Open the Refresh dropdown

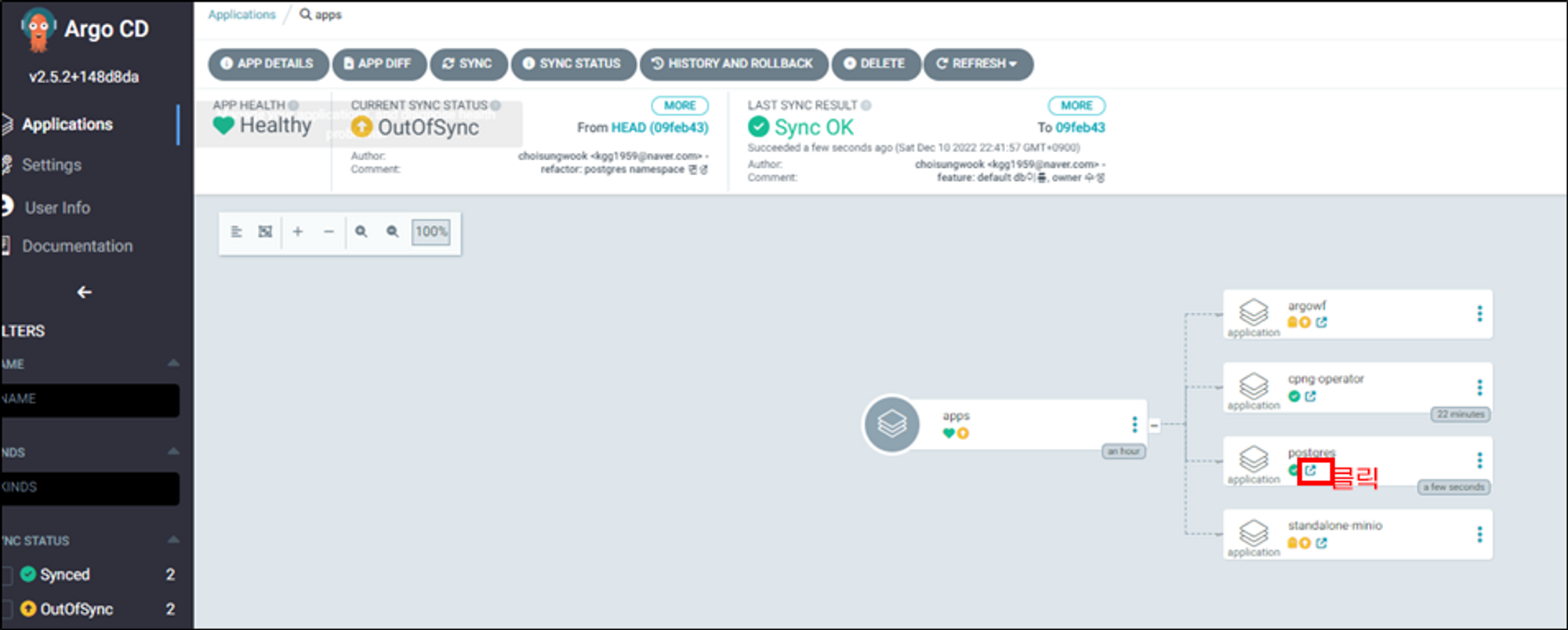coord(978,64)
